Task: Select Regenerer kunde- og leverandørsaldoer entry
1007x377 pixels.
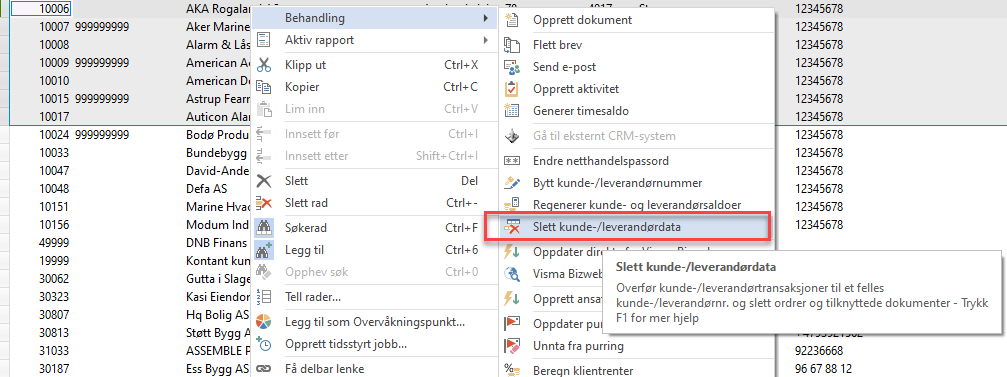Action: (636, 204)
